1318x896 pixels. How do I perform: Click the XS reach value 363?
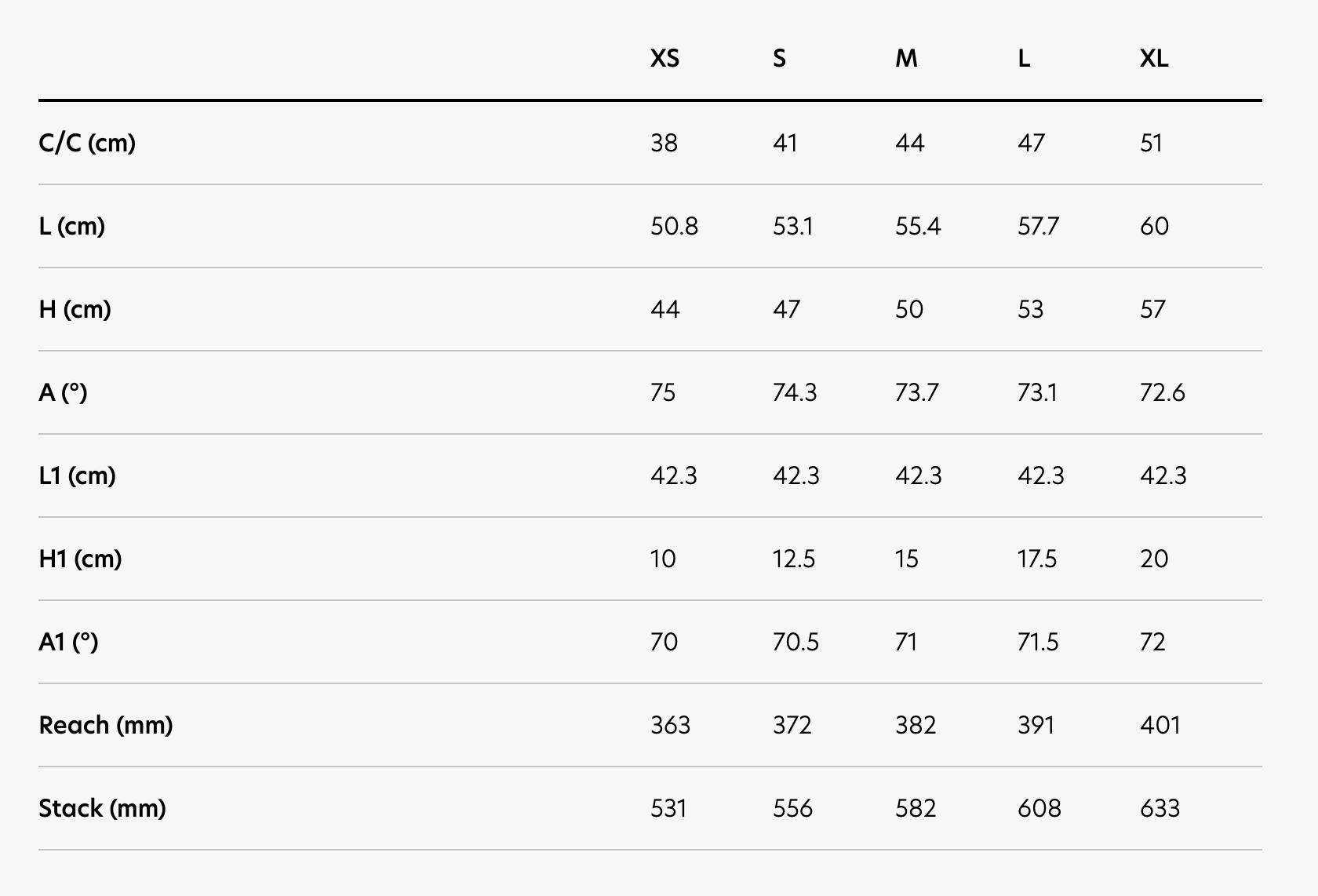[670, 725]
